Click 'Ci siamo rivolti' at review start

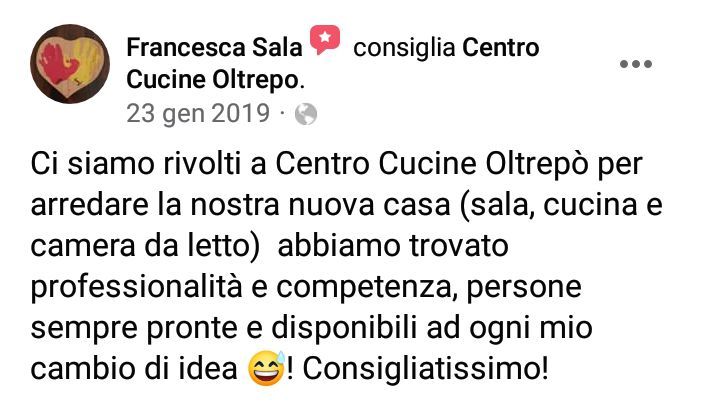pos(136,164)
